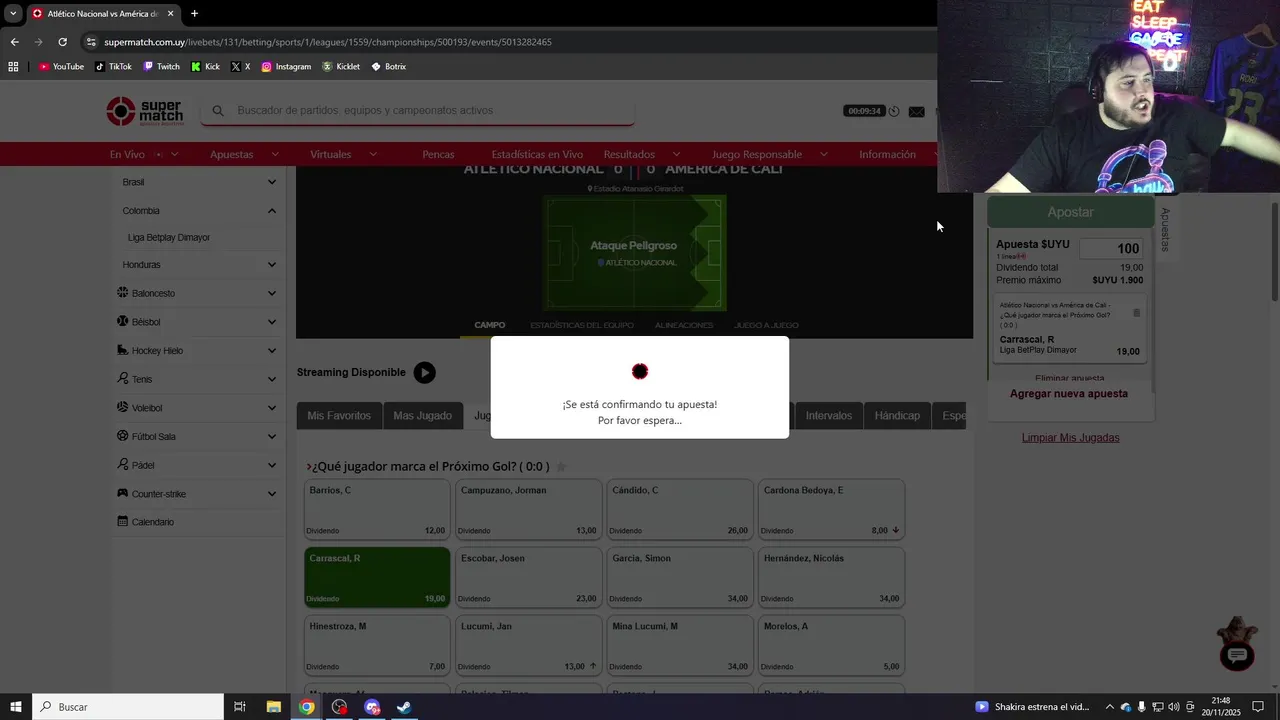Open the TikTok bookmark

coord(113,67)
